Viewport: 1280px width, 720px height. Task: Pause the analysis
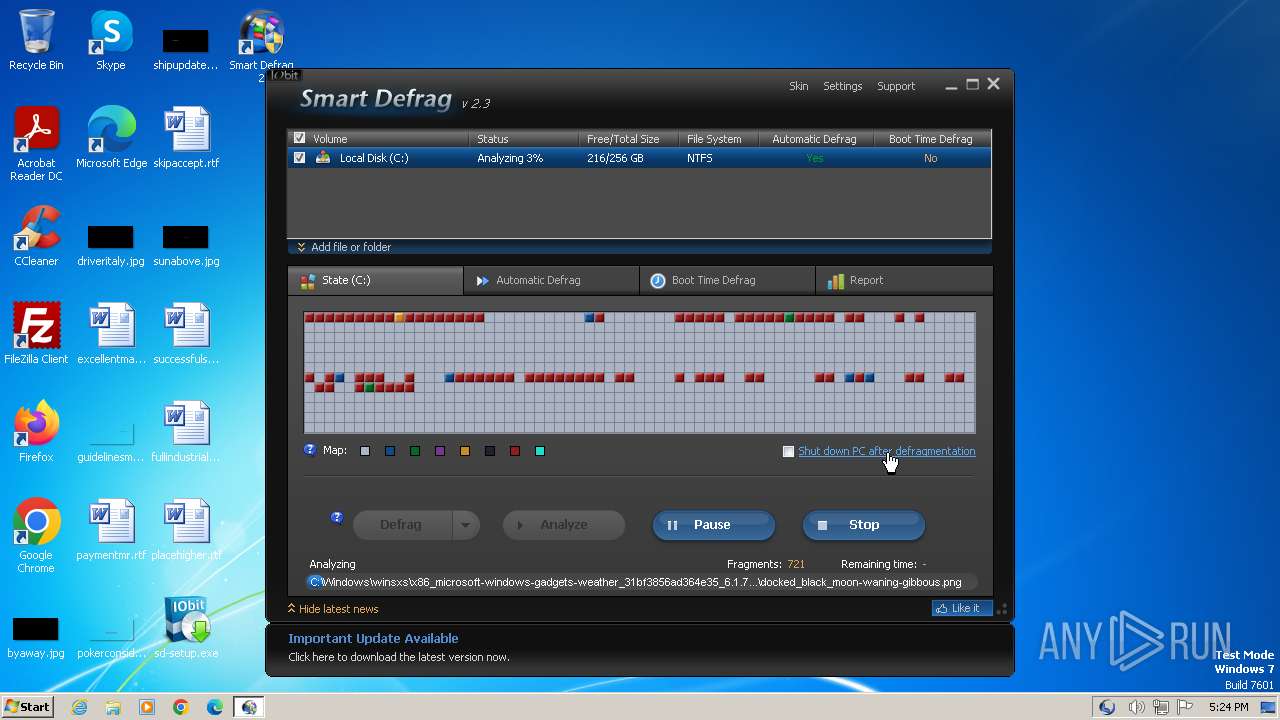click(714, 525)
